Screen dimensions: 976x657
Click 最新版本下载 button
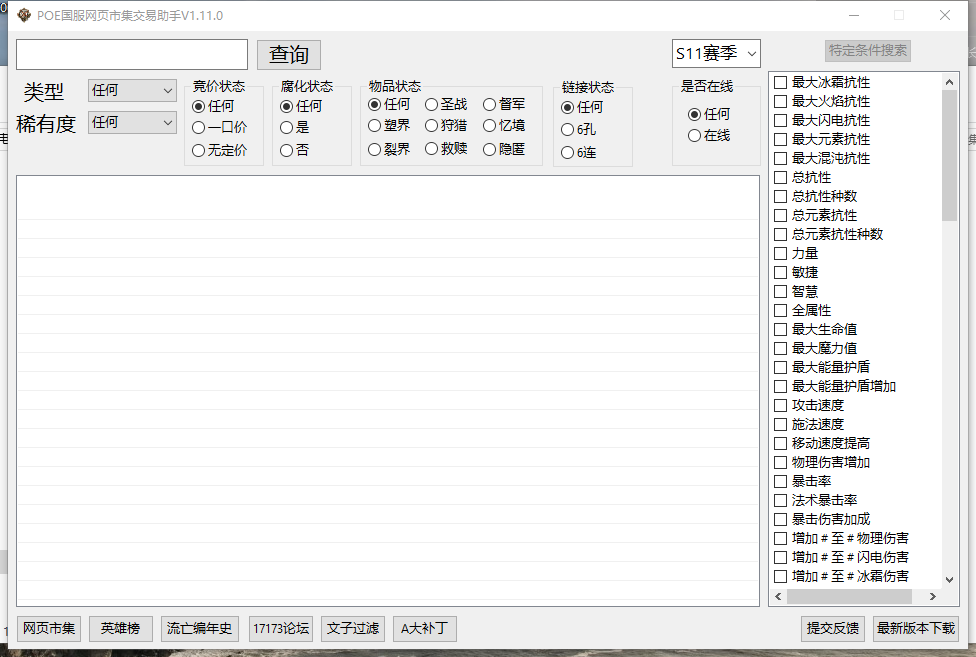[916, 629]
